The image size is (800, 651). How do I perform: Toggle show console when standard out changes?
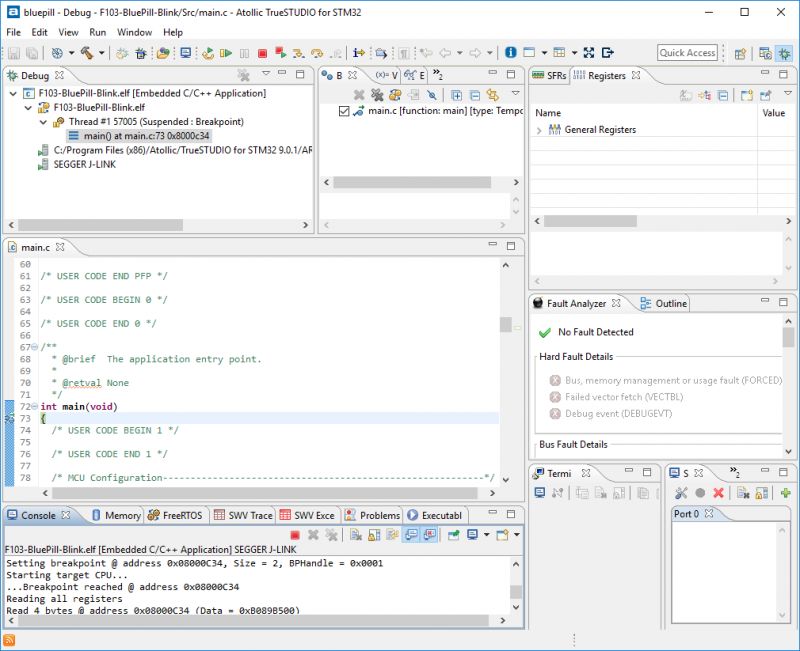click(x=411, y=535)
